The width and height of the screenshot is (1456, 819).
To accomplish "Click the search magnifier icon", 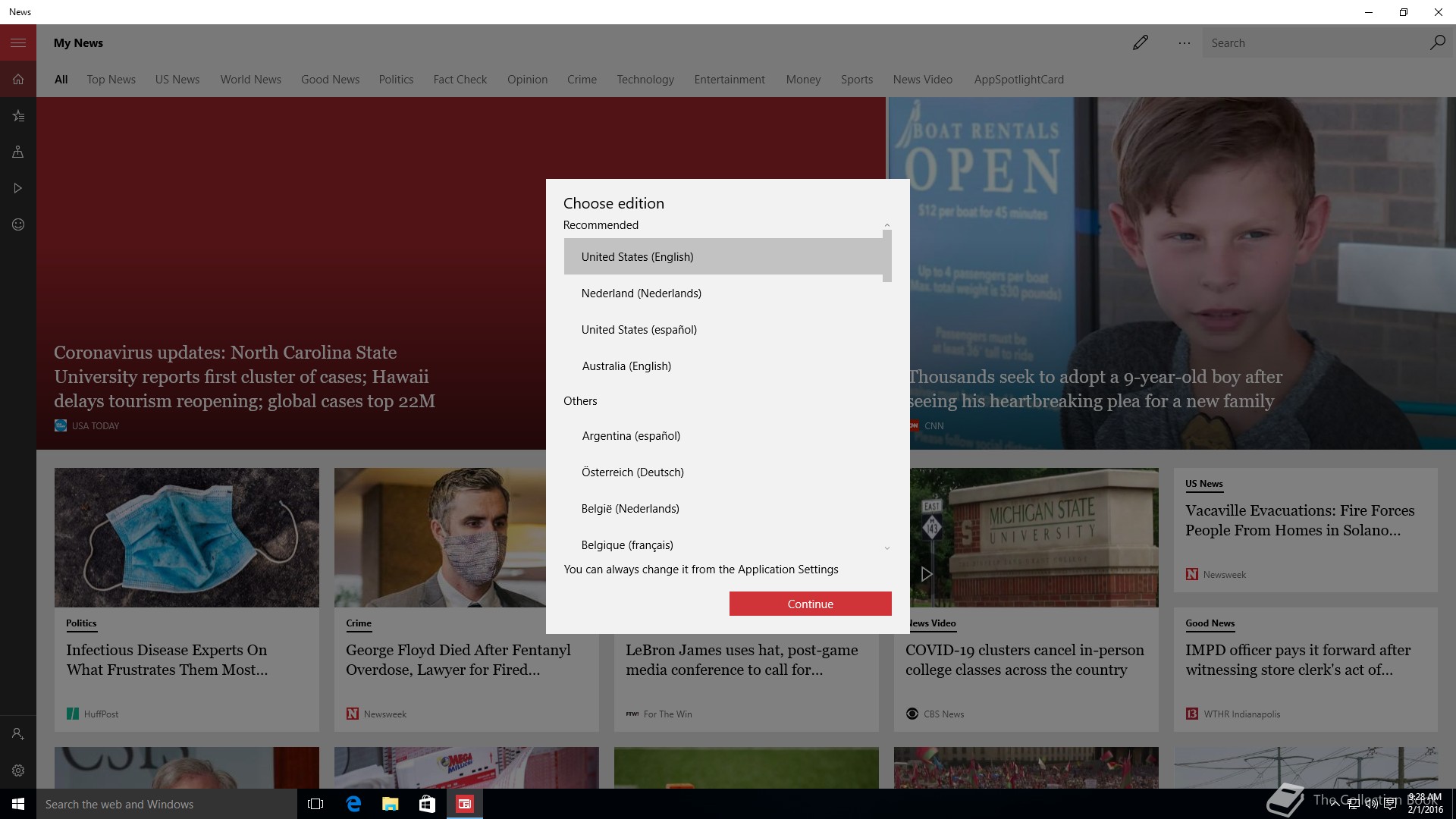I will coord(1437,42).
